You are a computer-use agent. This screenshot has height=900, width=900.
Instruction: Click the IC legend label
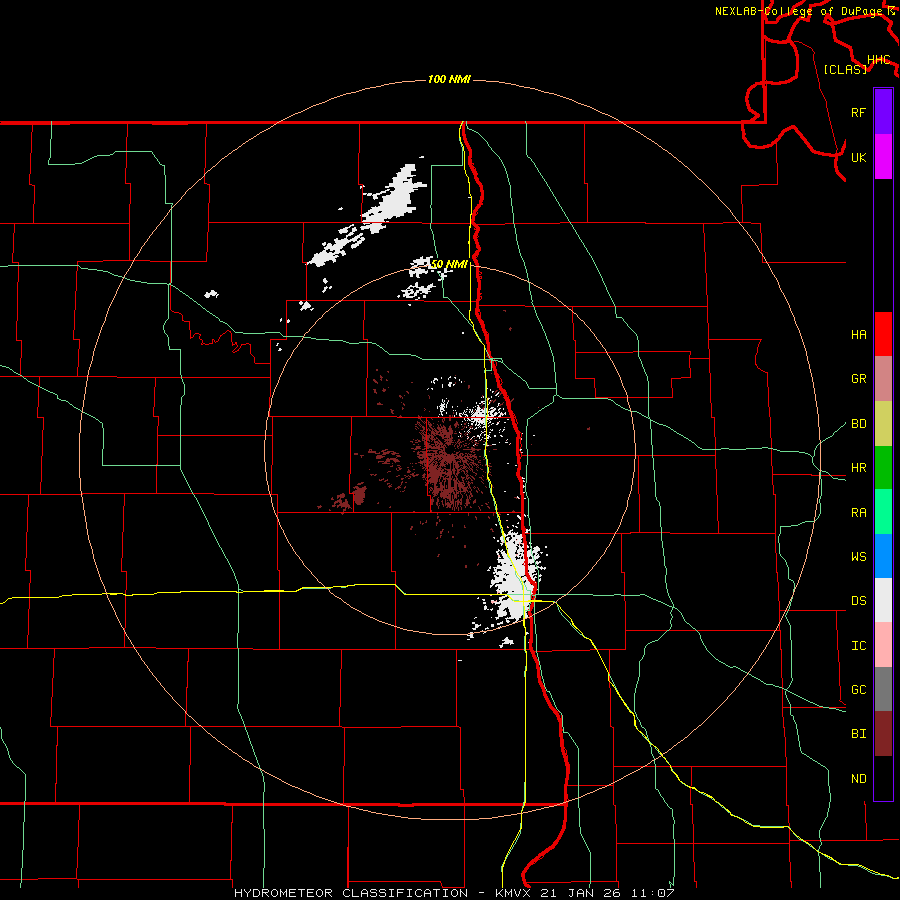click(858, 646)
